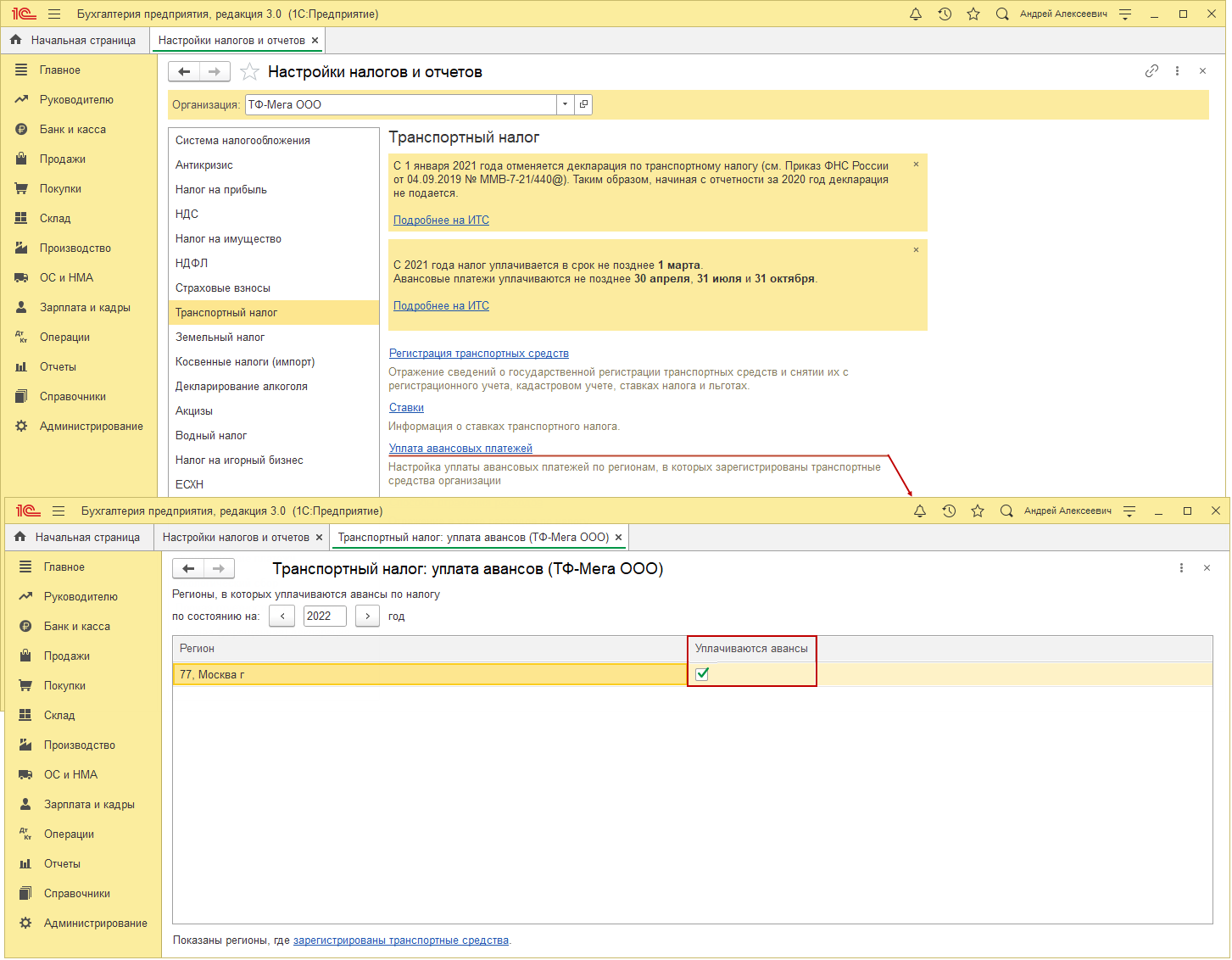Open Начальная страница tab in top window
The image size is (1232, 960).
coord(74,41)
